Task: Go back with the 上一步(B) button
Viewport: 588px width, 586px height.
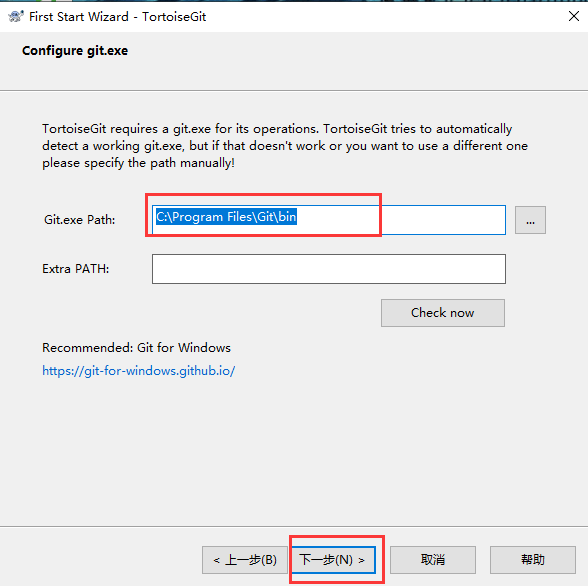Action: 244,560
